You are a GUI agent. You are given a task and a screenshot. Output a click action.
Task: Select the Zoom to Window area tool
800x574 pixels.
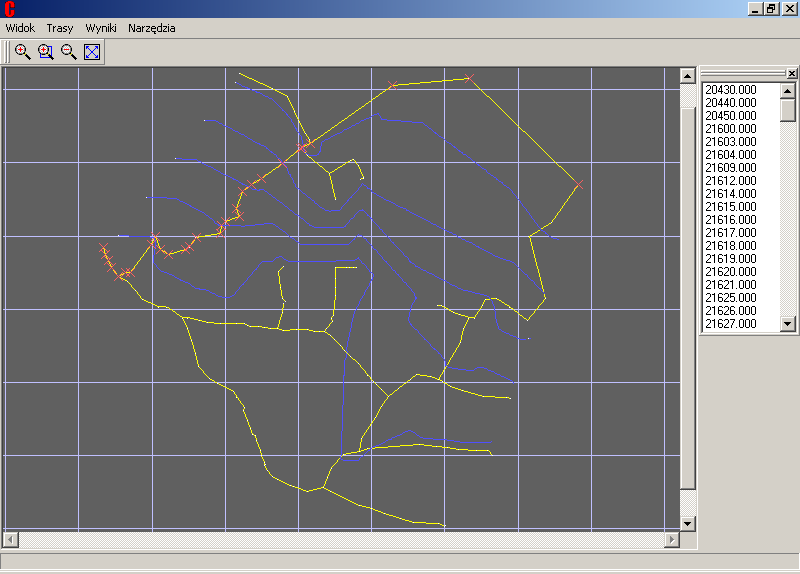pos(45,52)
